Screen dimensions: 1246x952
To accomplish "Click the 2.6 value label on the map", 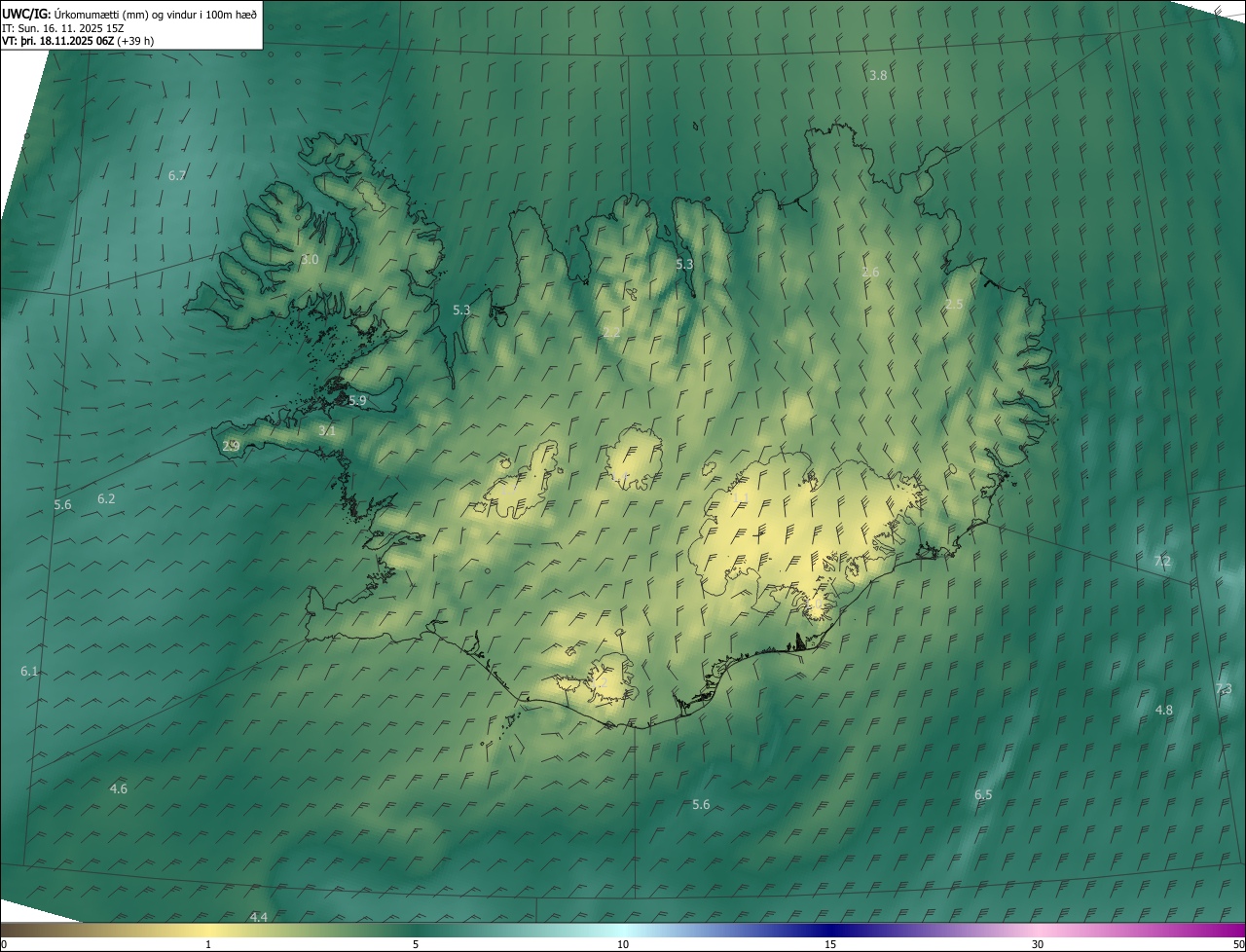I will coord(870,273).
